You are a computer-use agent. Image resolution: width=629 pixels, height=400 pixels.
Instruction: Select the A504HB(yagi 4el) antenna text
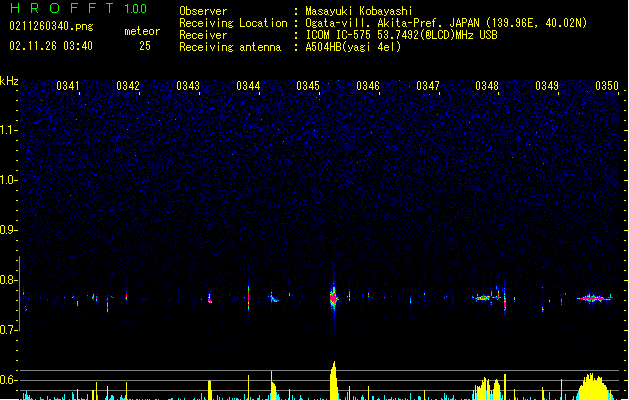tap(353, 47)
